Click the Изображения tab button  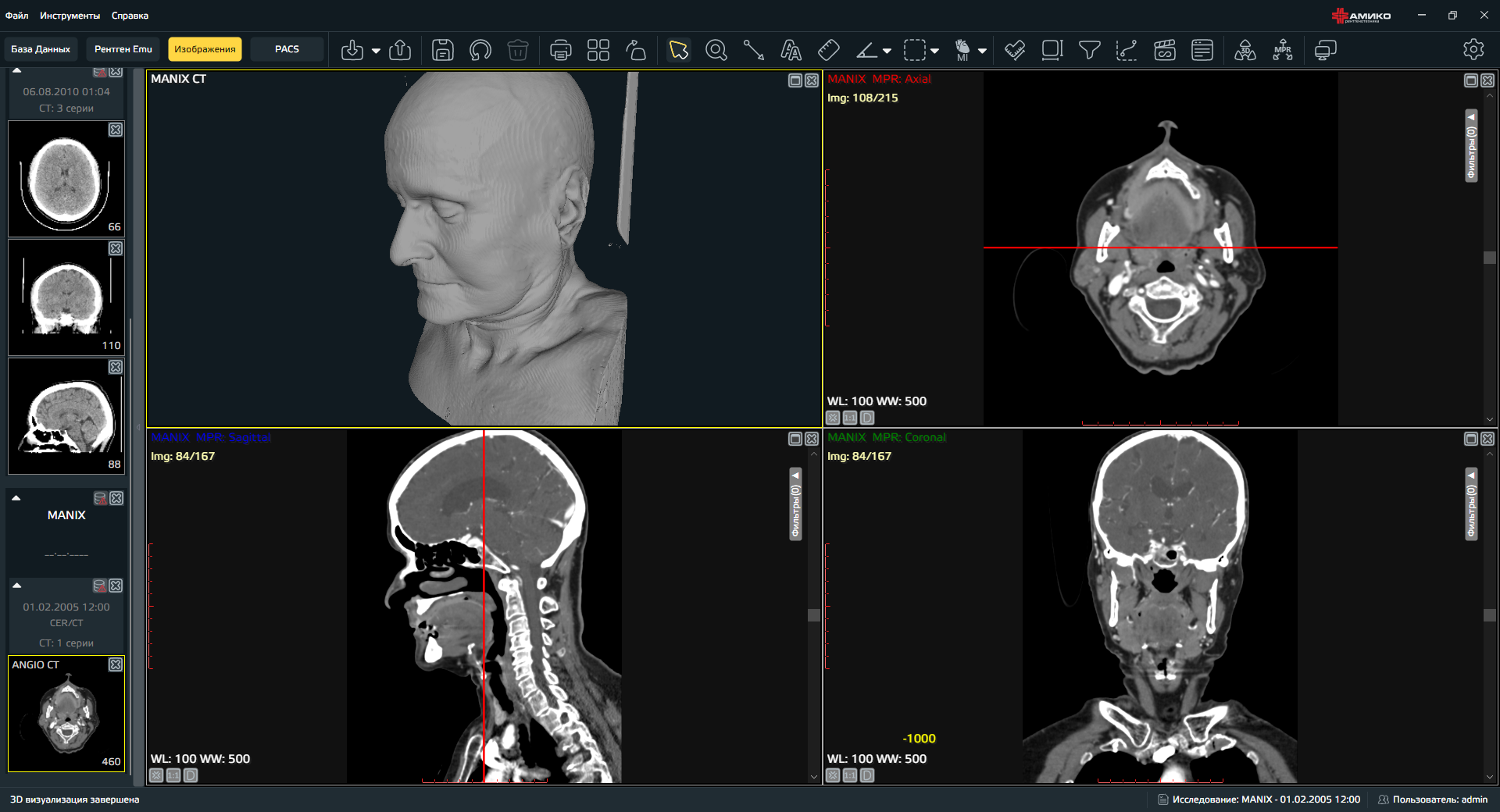205,49
